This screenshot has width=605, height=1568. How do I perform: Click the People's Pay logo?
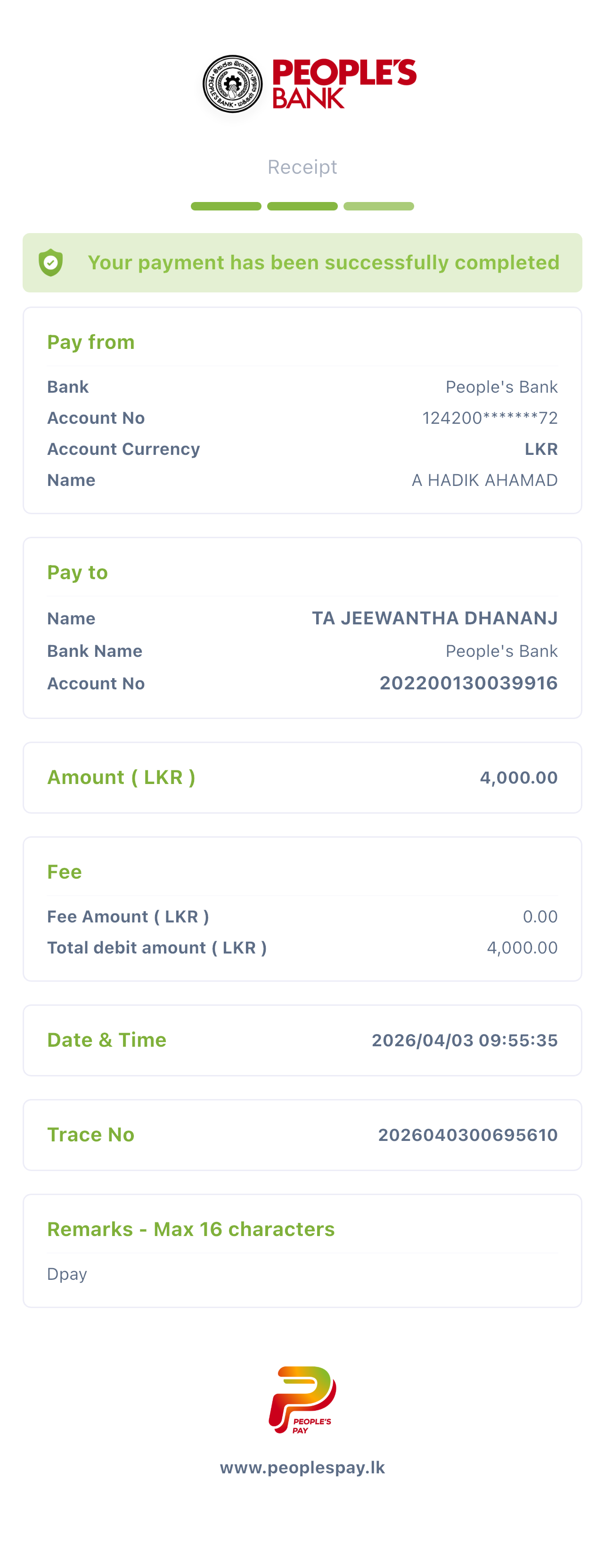(x=302, y=1399)
